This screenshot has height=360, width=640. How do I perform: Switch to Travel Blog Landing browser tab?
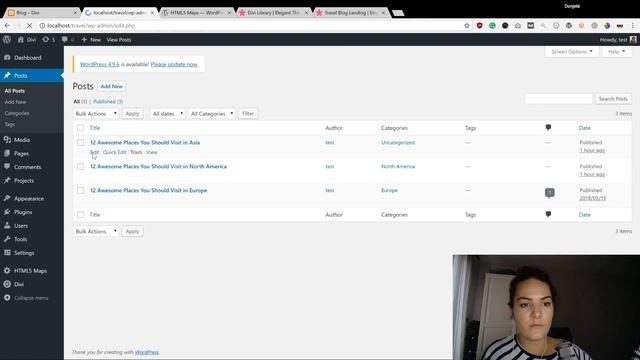coord(350,13)
